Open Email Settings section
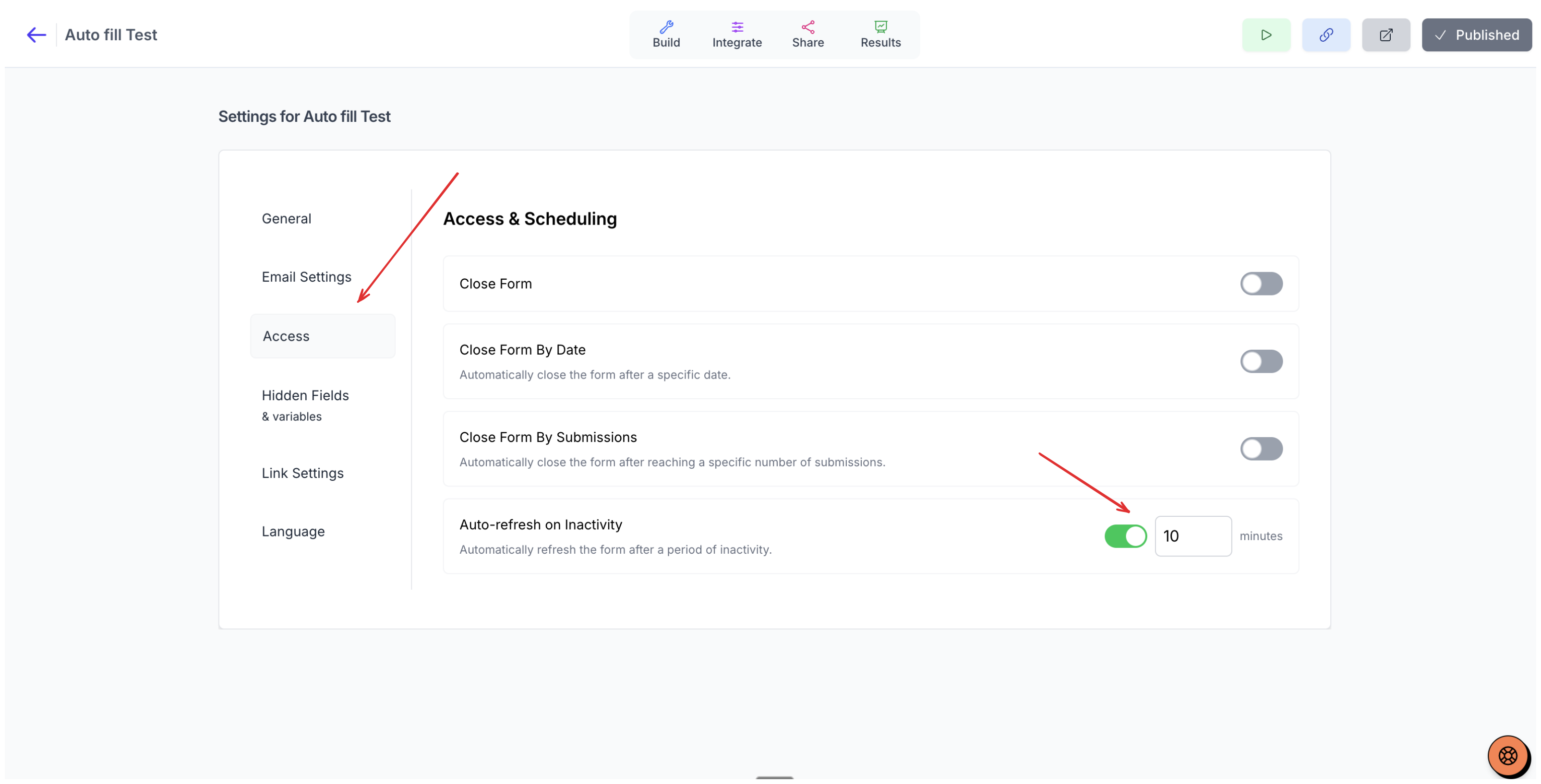The height and width of the screenshot is (784, 1541). point(306,277)
